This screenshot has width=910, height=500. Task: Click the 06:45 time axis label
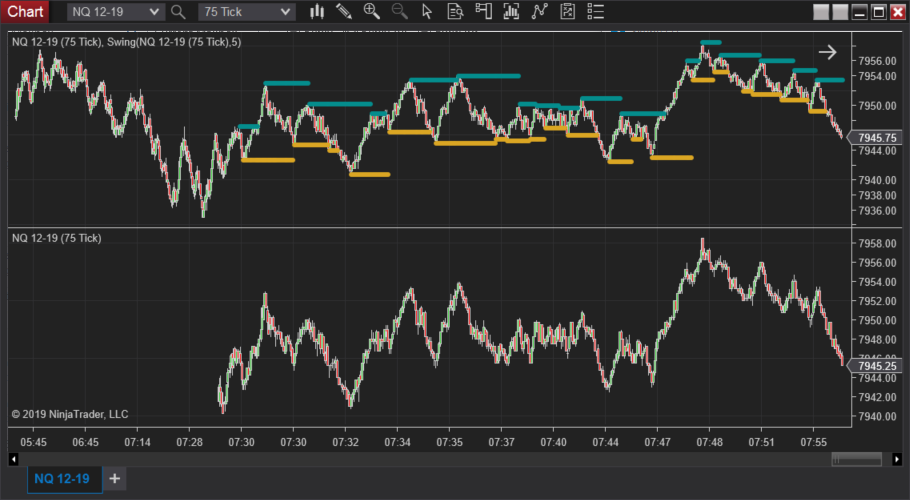[85, 442]
